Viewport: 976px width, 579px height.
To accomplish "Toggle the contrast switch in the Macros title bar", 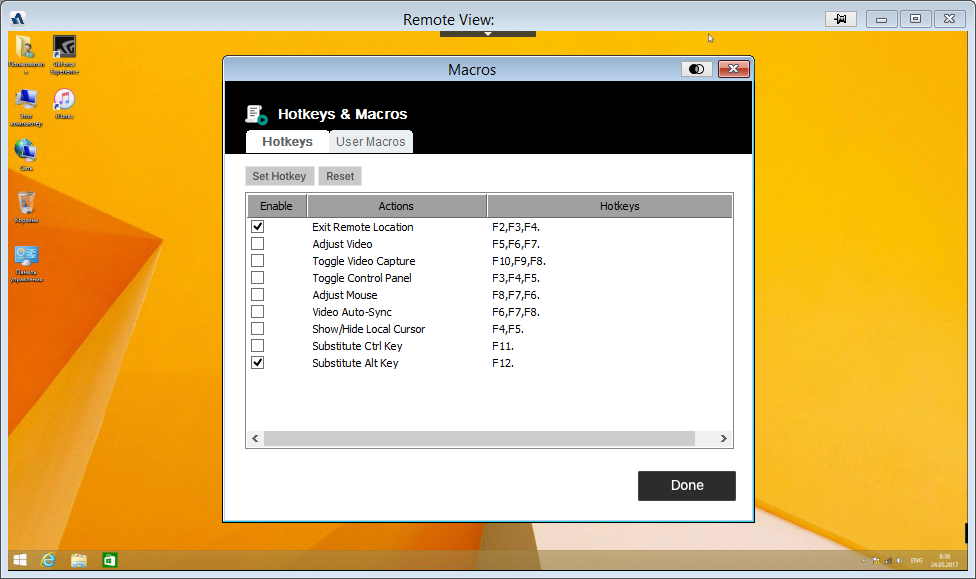I will 697,69.
